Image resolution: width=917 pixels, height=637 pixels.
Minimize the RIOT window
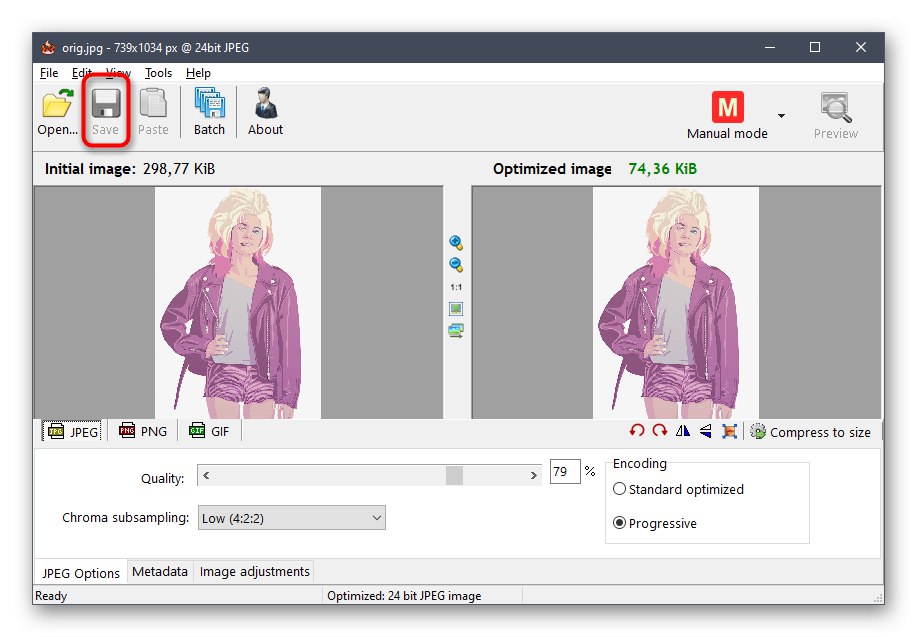pos(770,47)
